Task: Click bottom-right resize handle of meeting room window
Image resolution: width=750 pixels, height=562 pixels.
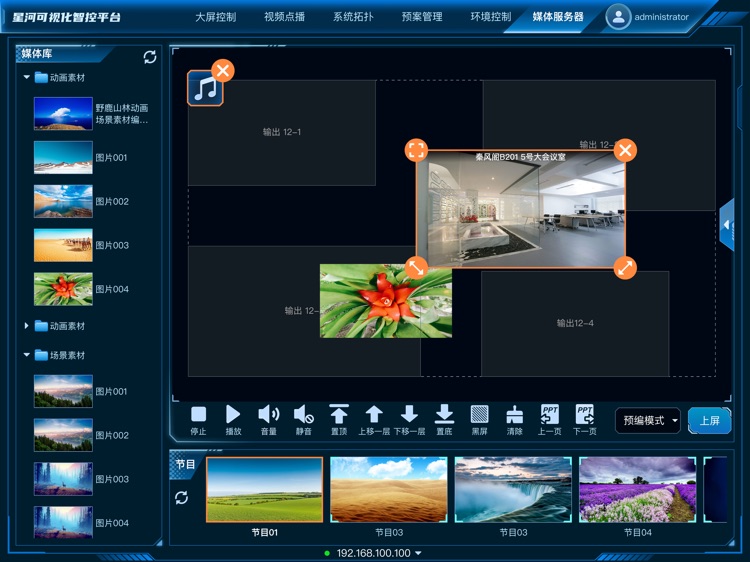Action: [x=625, y=268]
